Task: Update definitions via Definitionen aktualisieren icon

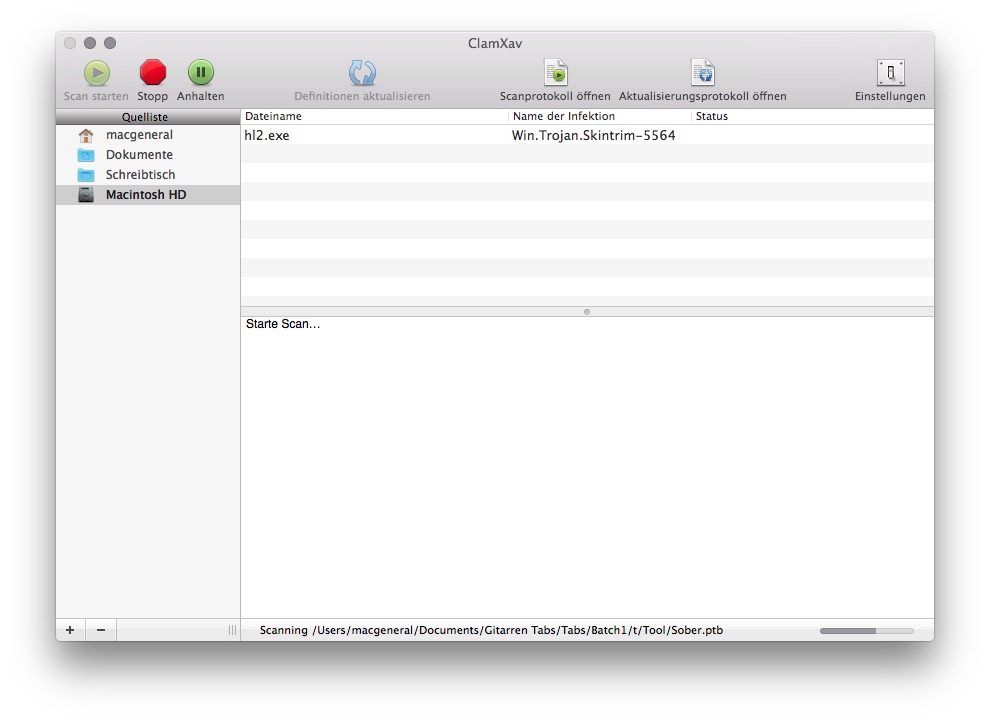Action: coord(362,73)
